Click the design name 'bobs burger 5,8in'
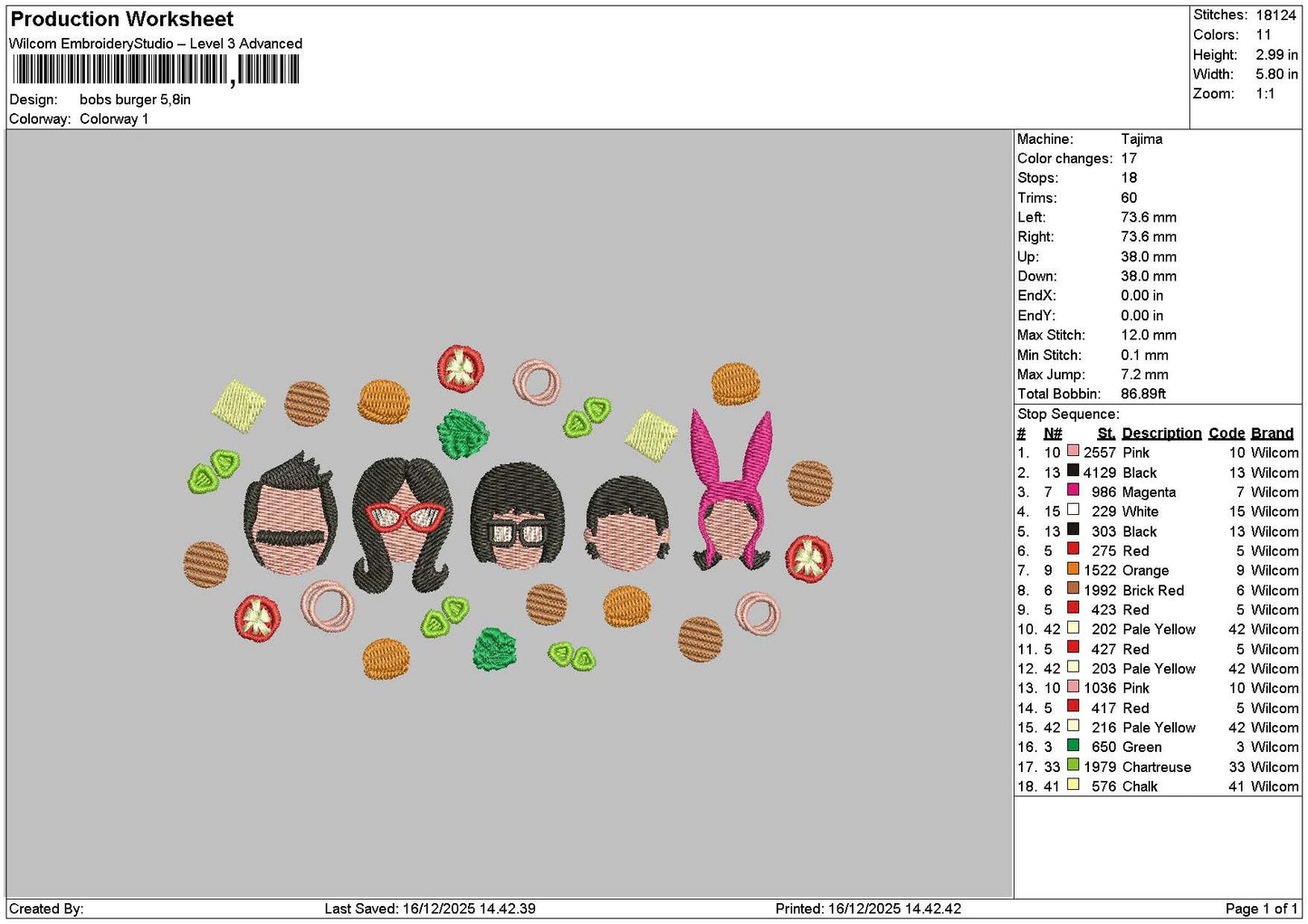 coord(135,100)
